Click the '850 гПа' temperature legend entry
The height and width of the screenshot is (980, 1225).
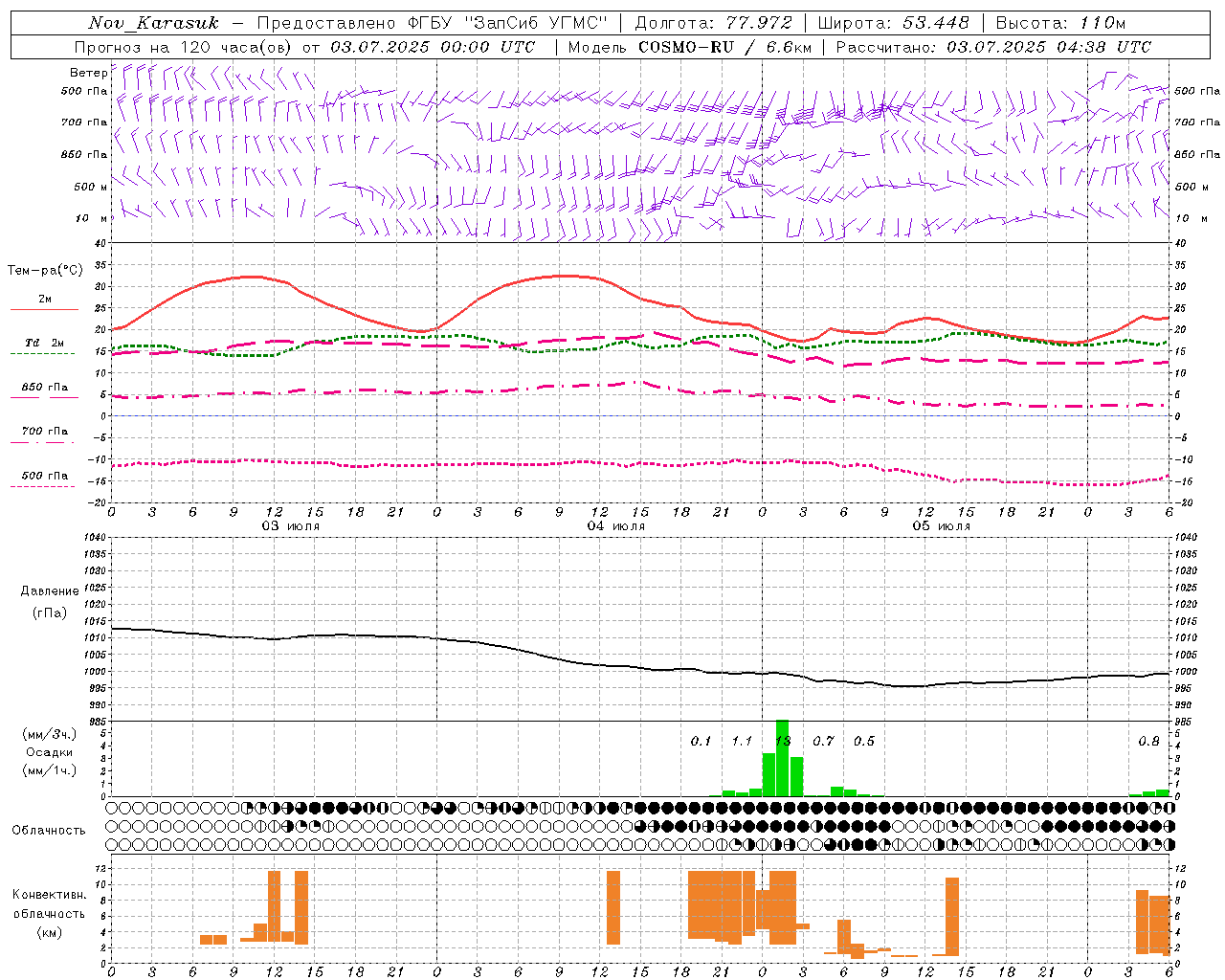44,388
